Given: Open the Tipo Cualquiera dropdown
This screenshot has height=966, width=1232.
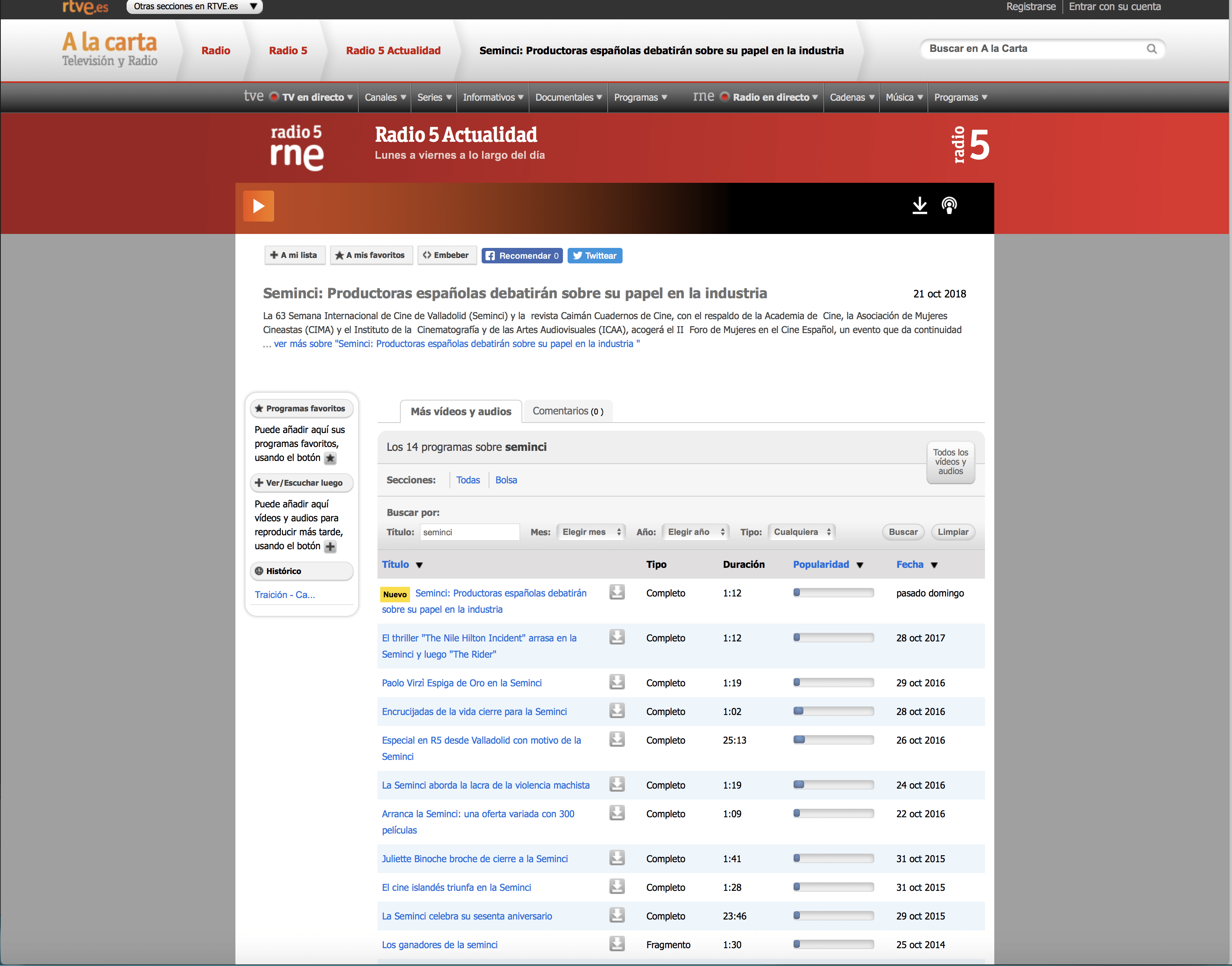Looking at the screenshot, I should (x=801, y=532).
